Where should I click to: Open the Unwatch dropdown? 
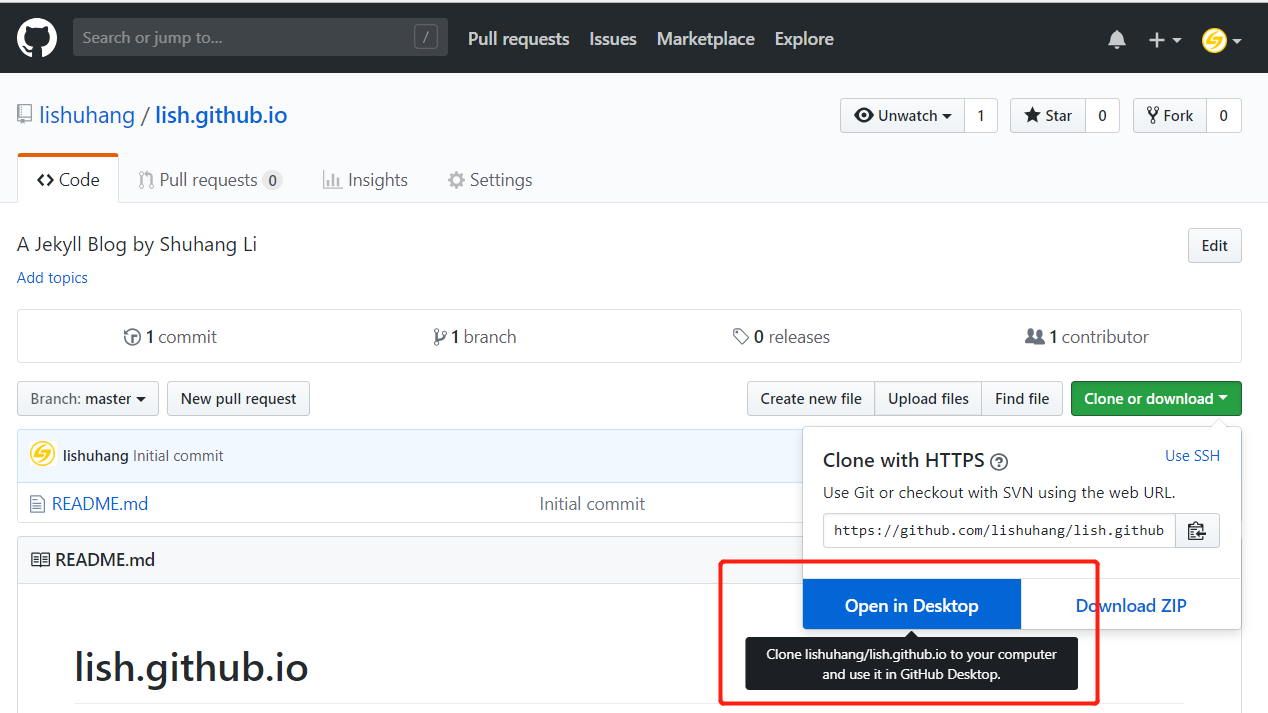(903, 116)
